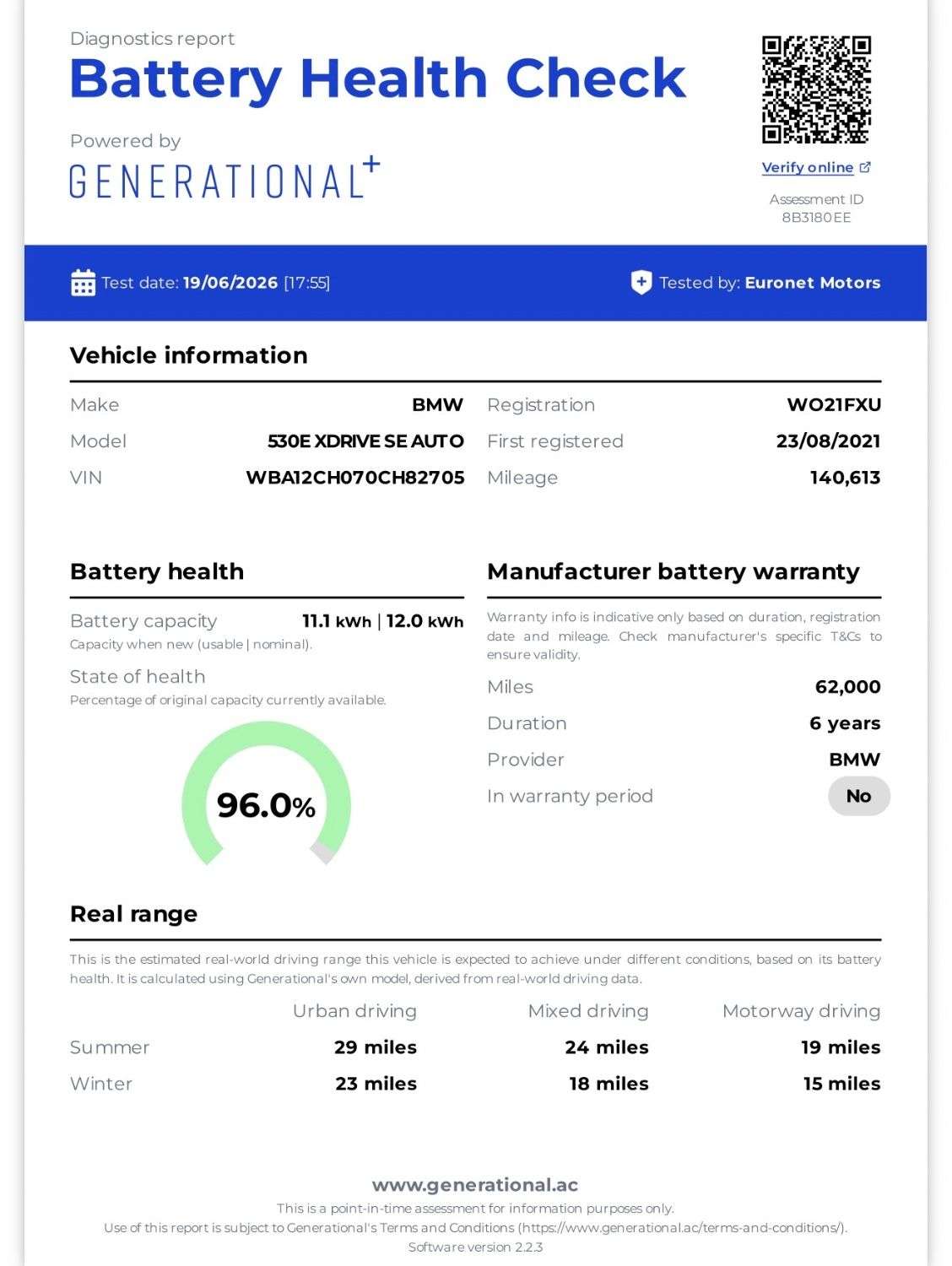This screenshot has height=1266, width=952.
Task: Click the external link icon beside Verify online
Action: click(x=865, y=167)
